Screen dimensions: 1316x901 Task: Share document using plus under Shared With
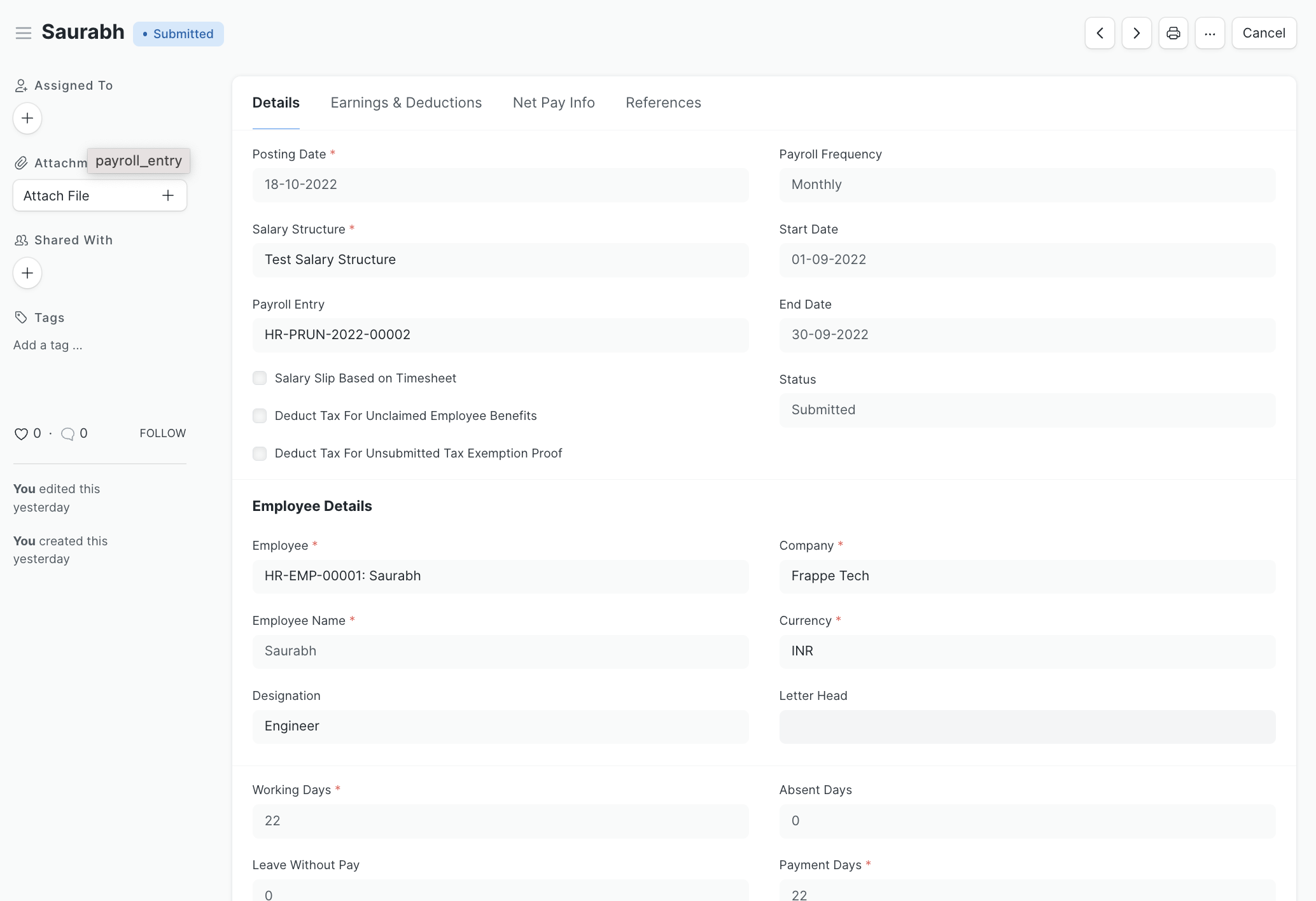tap(27, 272)
